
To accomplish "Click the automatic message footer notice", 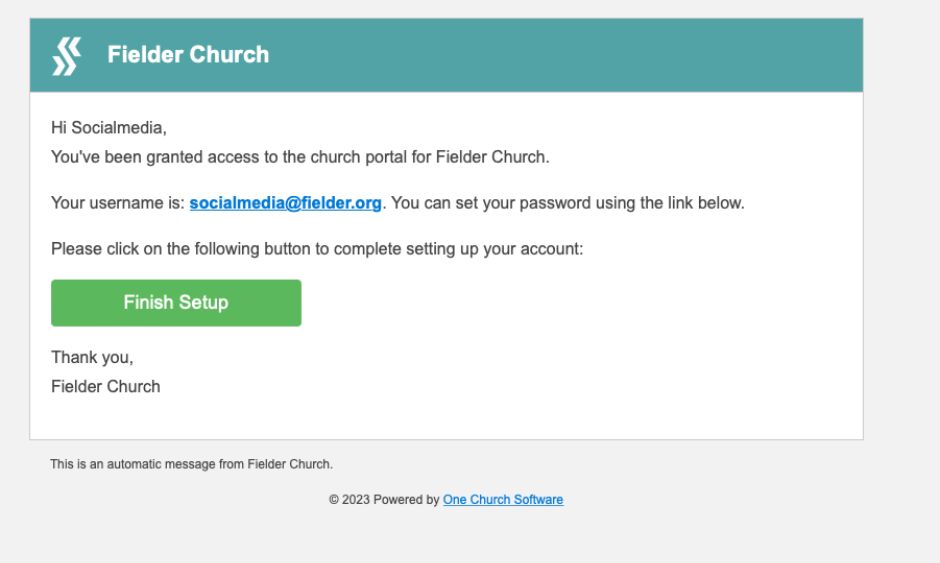I will (x=191, y=464).
